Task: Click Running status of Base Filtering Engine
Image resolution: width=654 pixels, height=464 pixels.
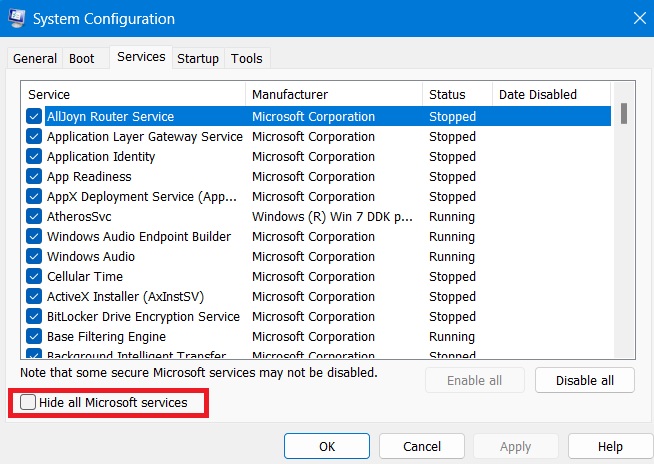Action: [452, 337]
